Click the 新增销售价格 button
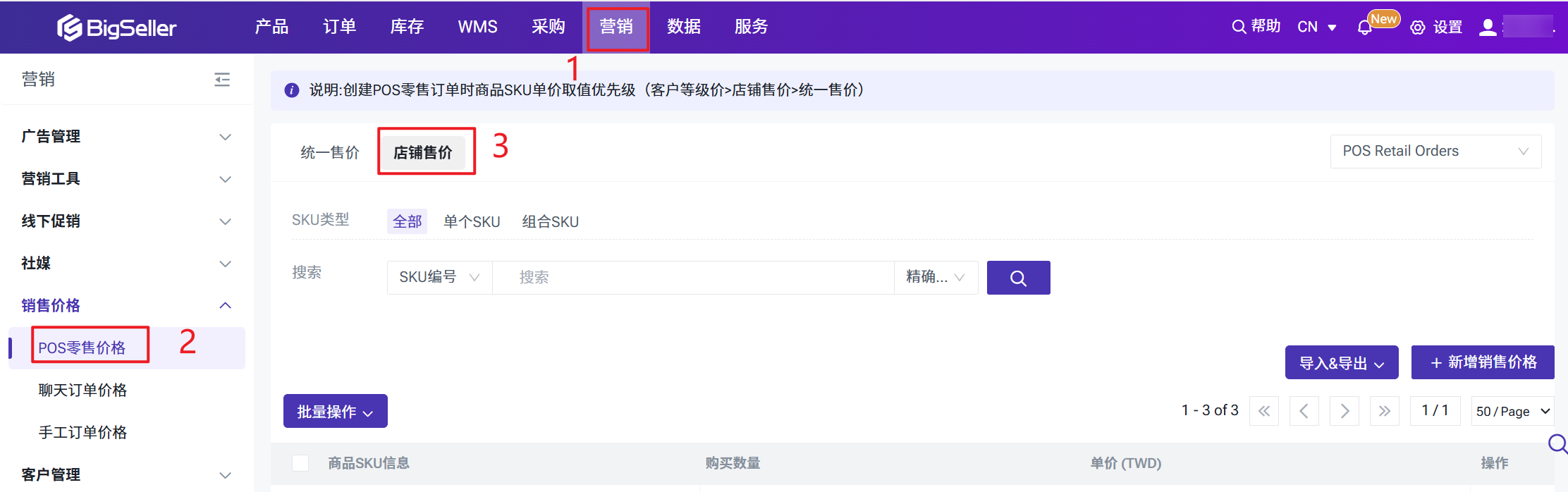 pos(1482,362)
